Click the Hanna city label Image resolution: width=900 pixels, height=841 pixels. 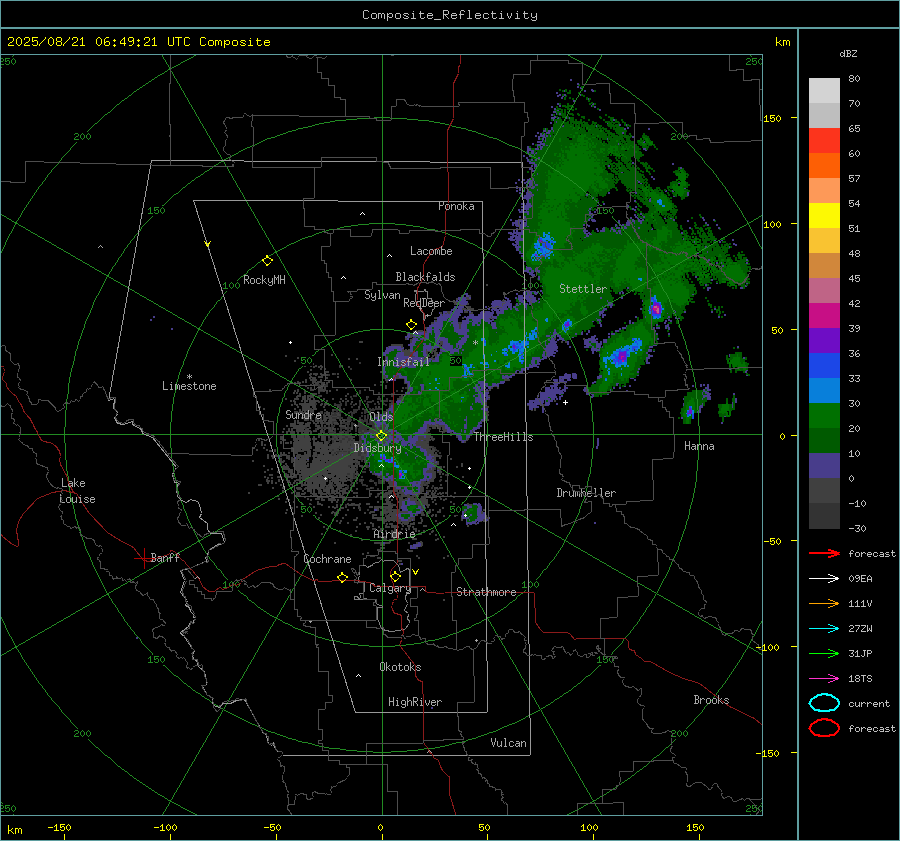[x=699, y=446]
